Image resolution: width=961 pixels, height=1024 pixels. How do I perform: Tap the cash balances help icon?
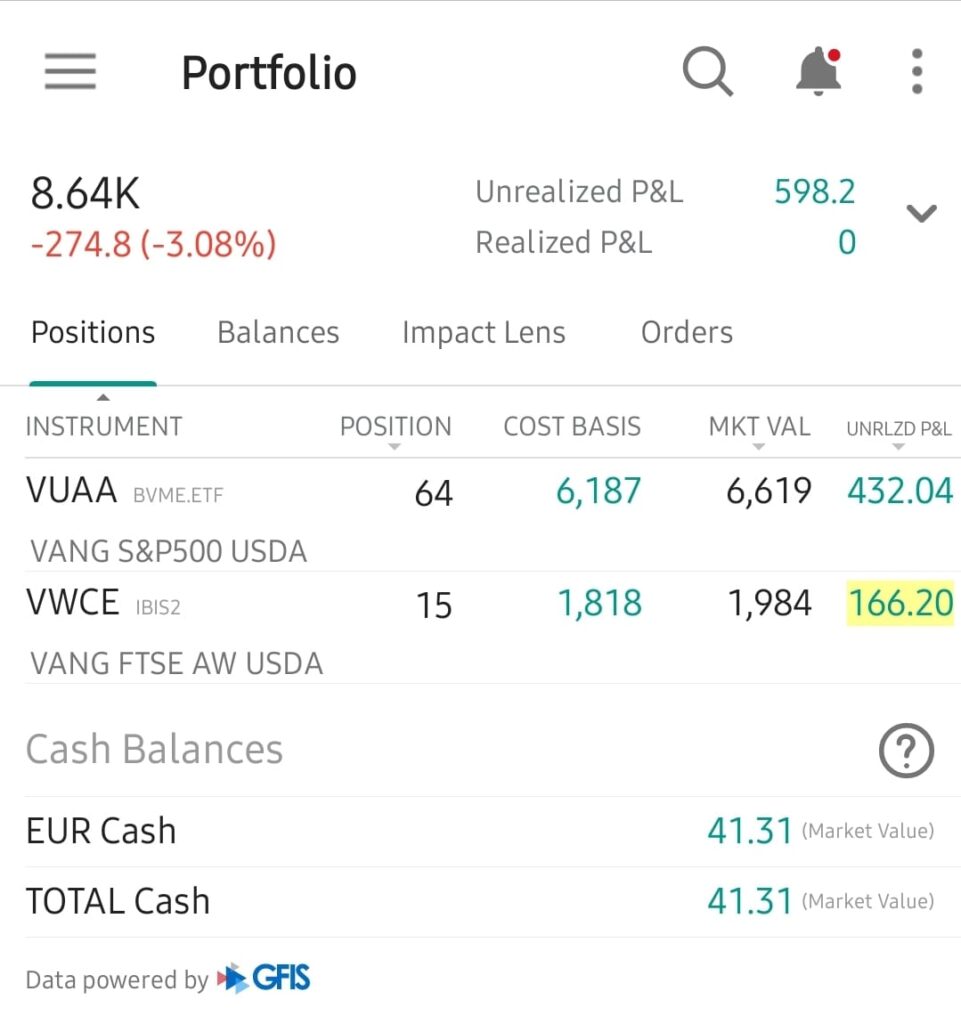coord(906,750)
